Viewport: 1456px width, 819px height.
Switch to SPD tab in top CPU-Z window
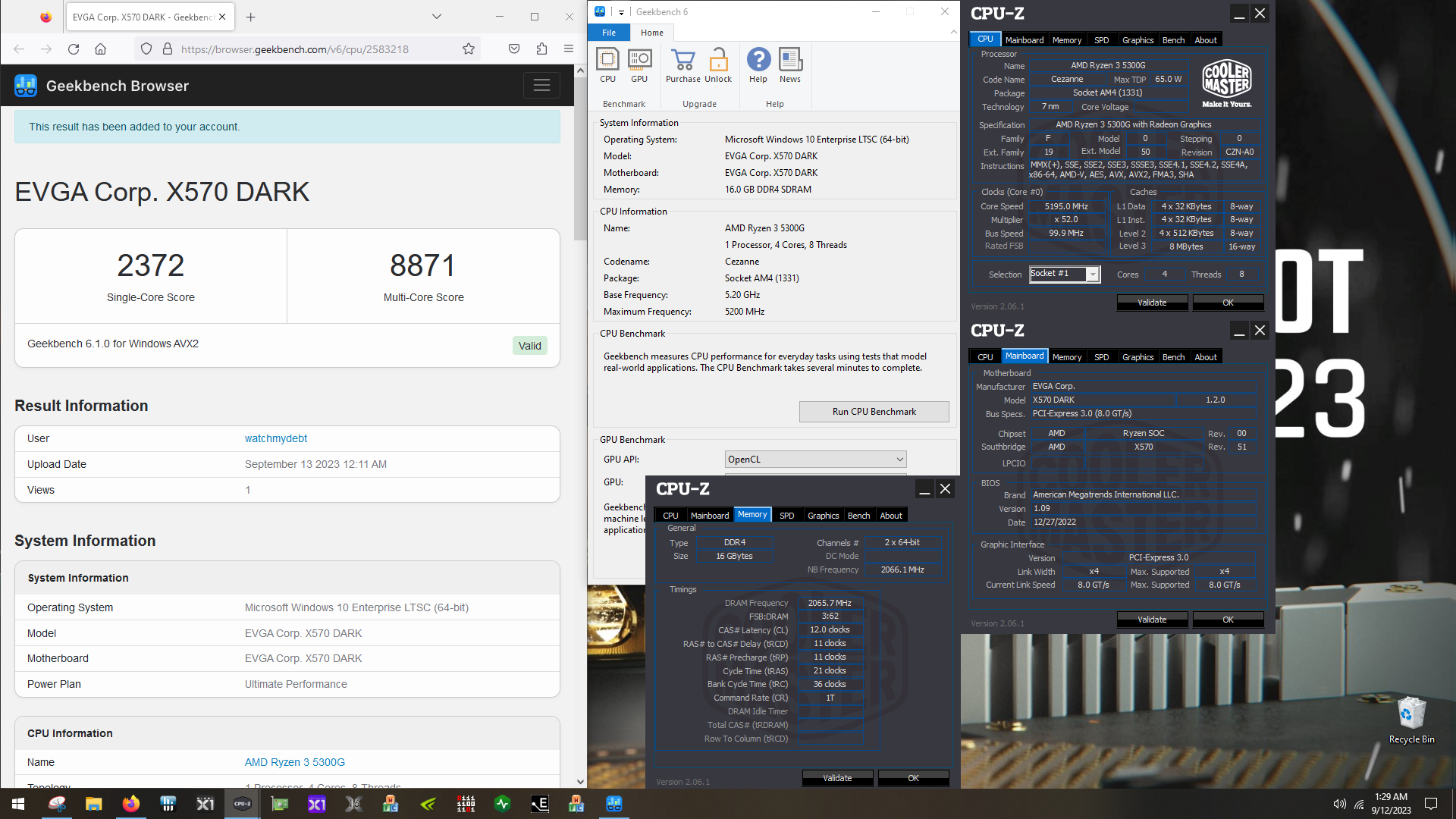tap(1101, 40)
